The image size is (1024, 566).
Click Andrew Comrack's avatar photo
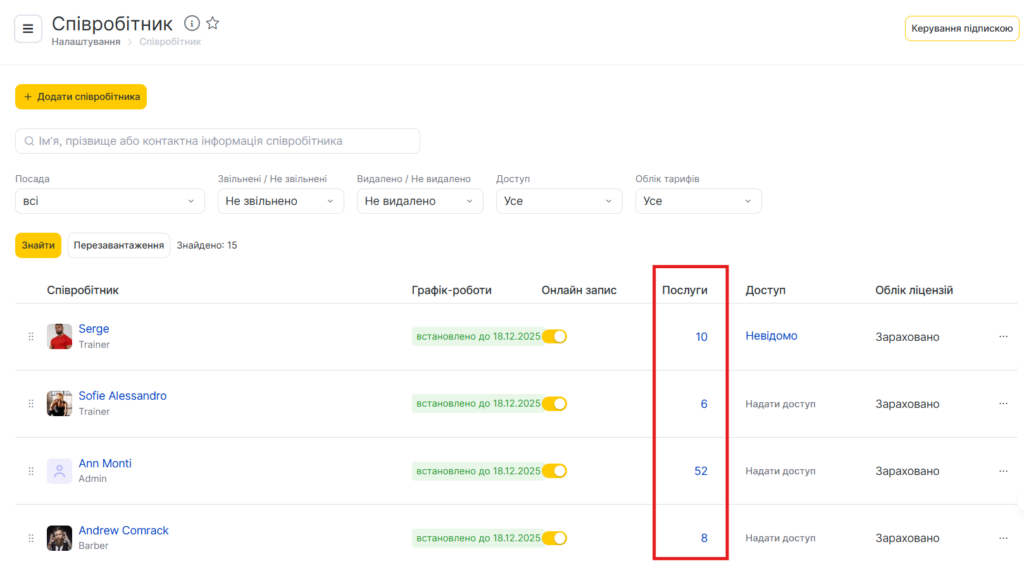59,538
